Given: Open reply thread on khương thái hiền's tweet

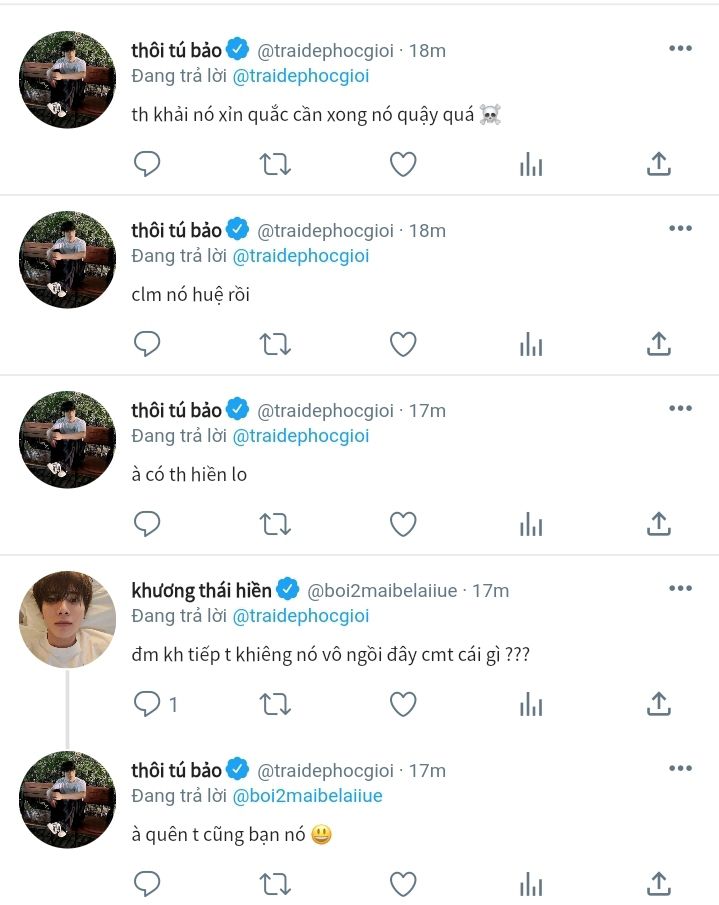Looking at the screenshot, I should (147, 704).
